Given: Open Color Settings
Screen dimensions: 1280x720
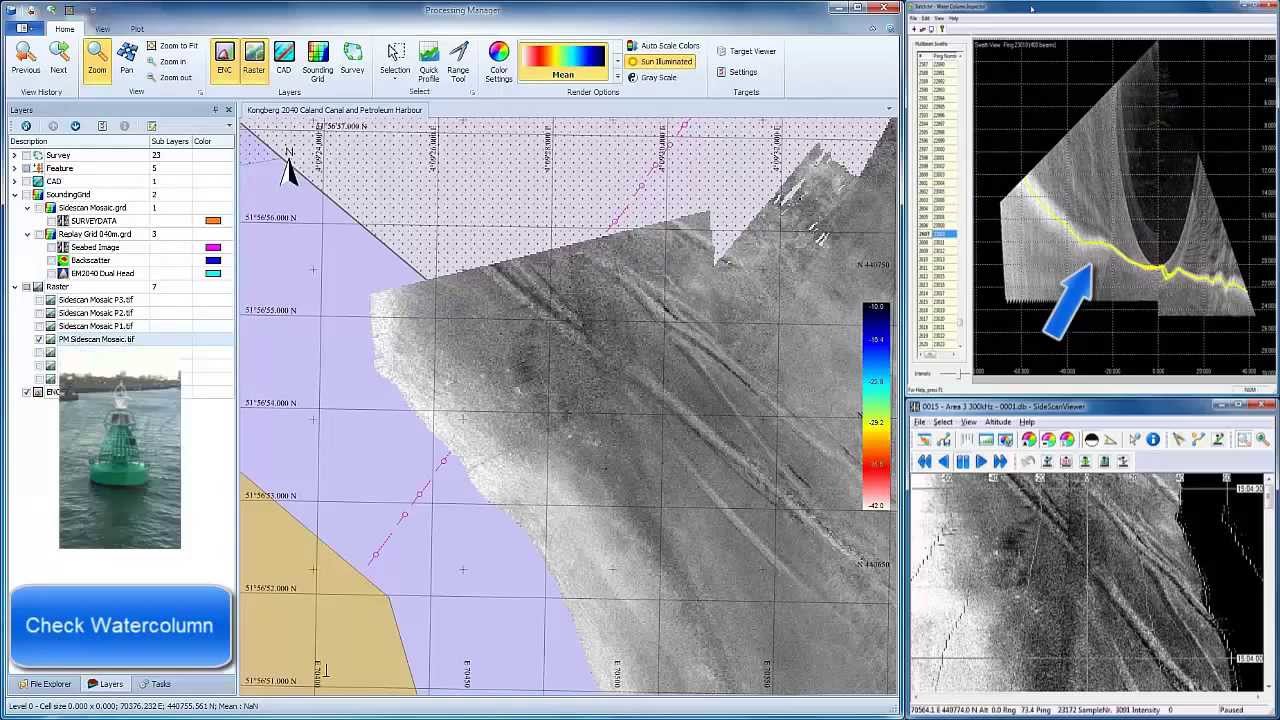Looking at the screenshot, I should click(x=499, y=60).
